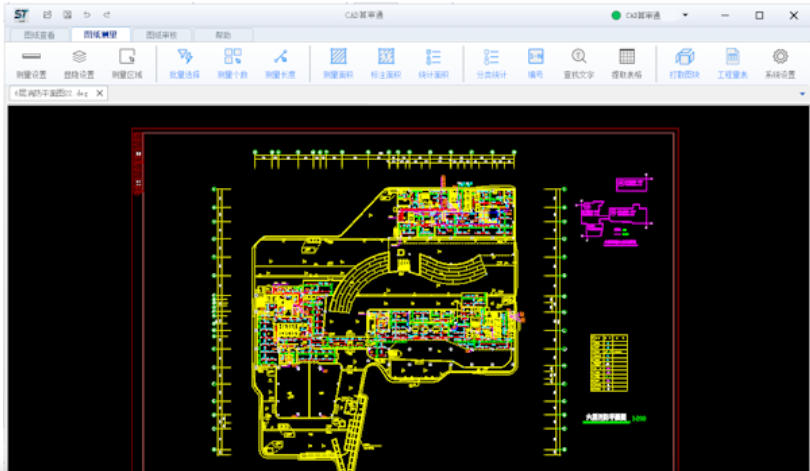Click the drawing title text below the legend
The height and width of the screenshot is (471, 810).
coord(606,417)
